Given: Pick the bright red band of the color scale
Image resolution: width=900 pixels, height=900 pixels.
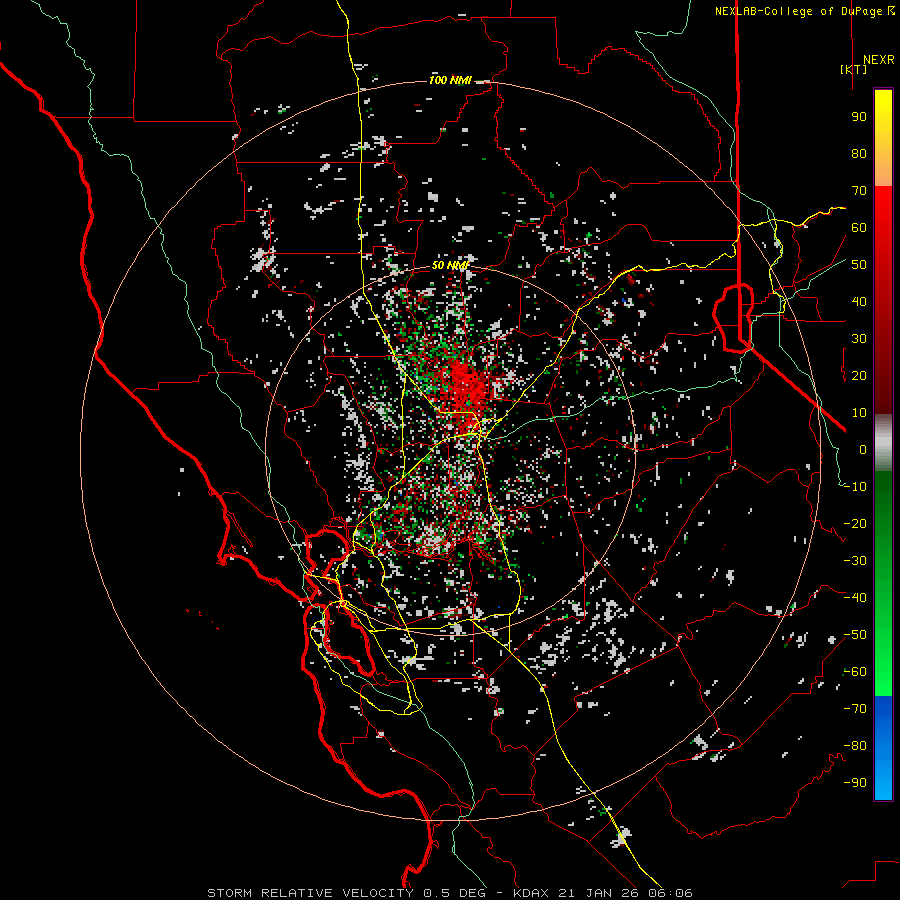Looking at the screenshot, I should [x=883, y=207].
